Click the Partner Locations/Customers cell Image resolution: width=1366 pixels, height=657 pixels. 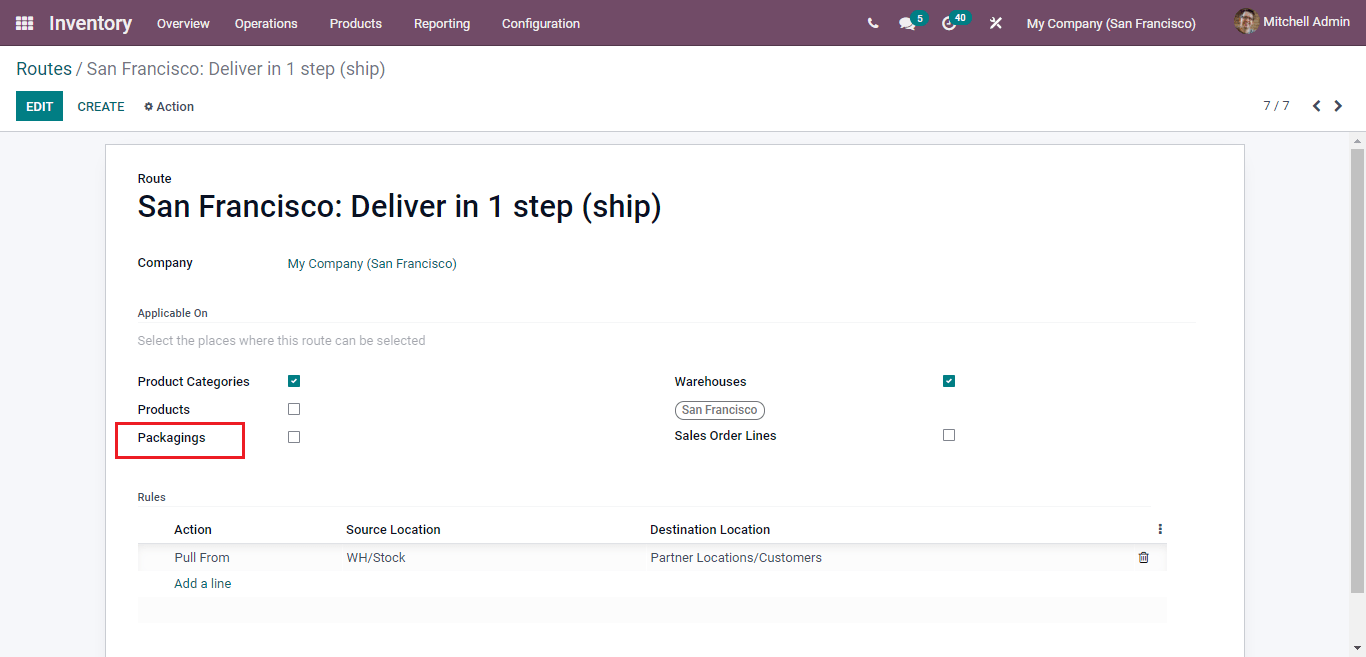(736, 558)
